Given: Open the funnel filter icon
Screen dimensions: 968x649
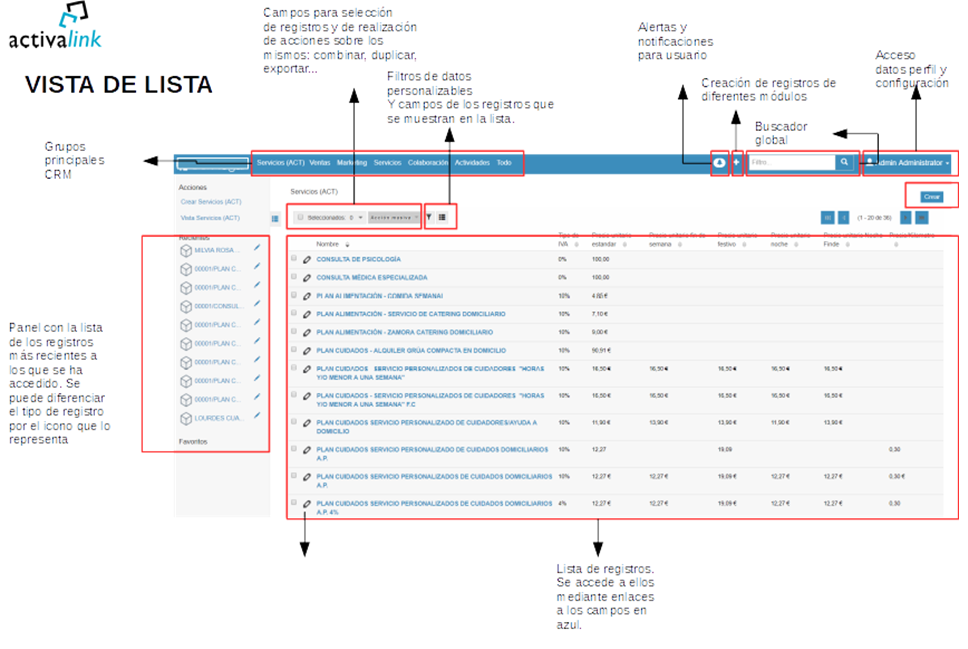Looking at the screenshot, I should [429, 217].
